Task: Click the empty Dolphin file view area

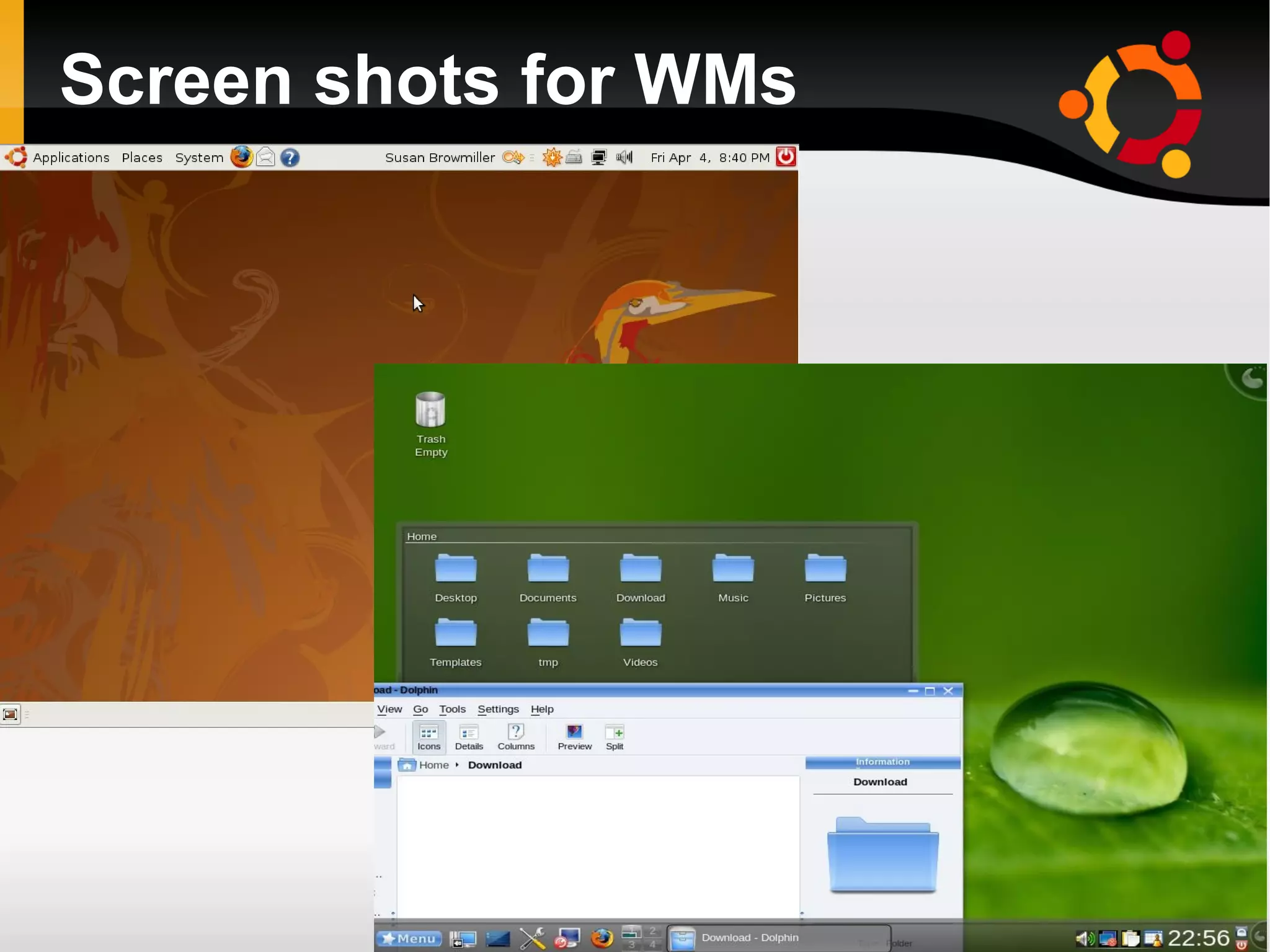Action: 598,846
